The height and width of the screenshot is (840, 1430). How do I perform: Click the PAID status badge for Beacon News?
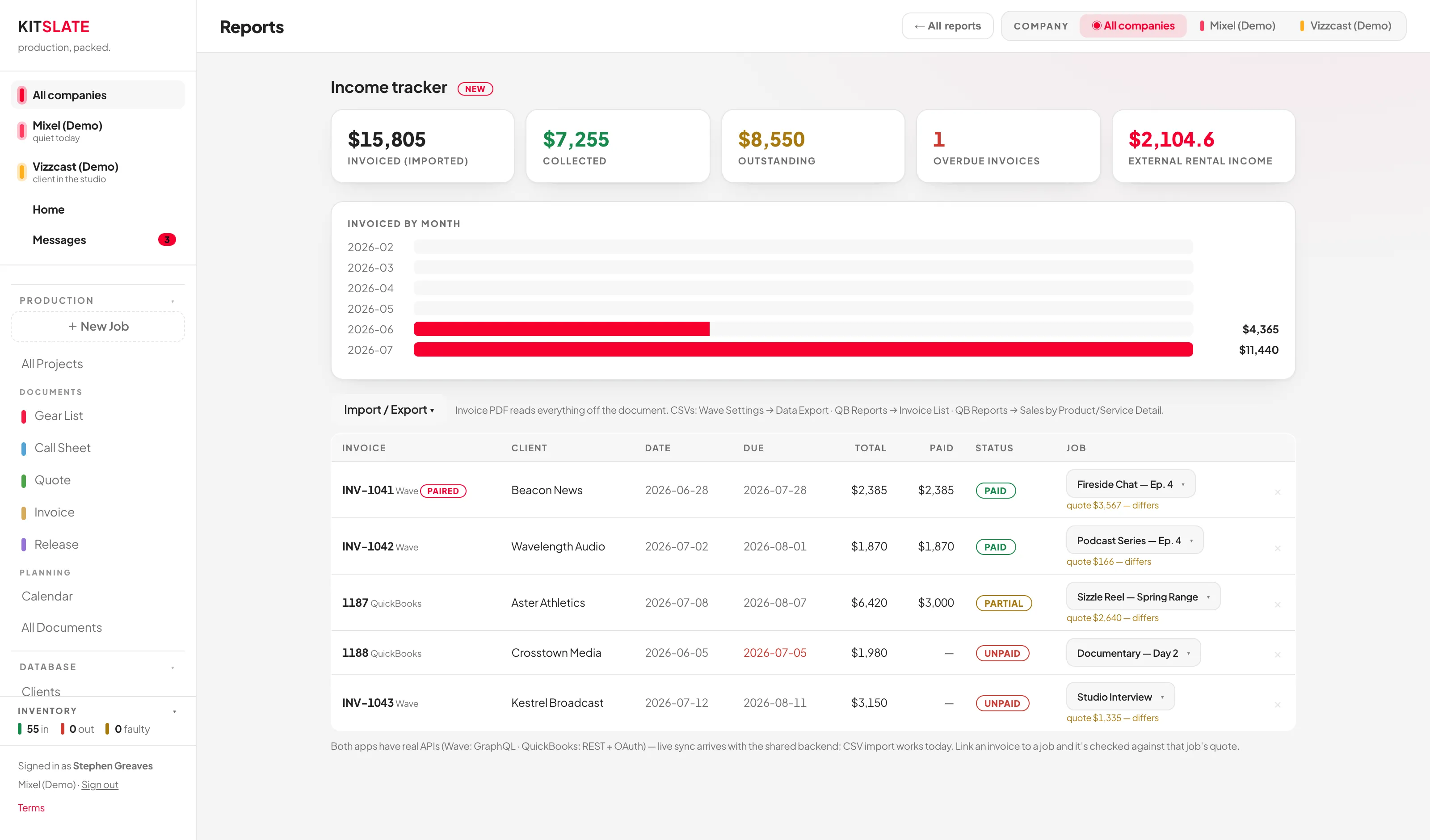point(995,491)
